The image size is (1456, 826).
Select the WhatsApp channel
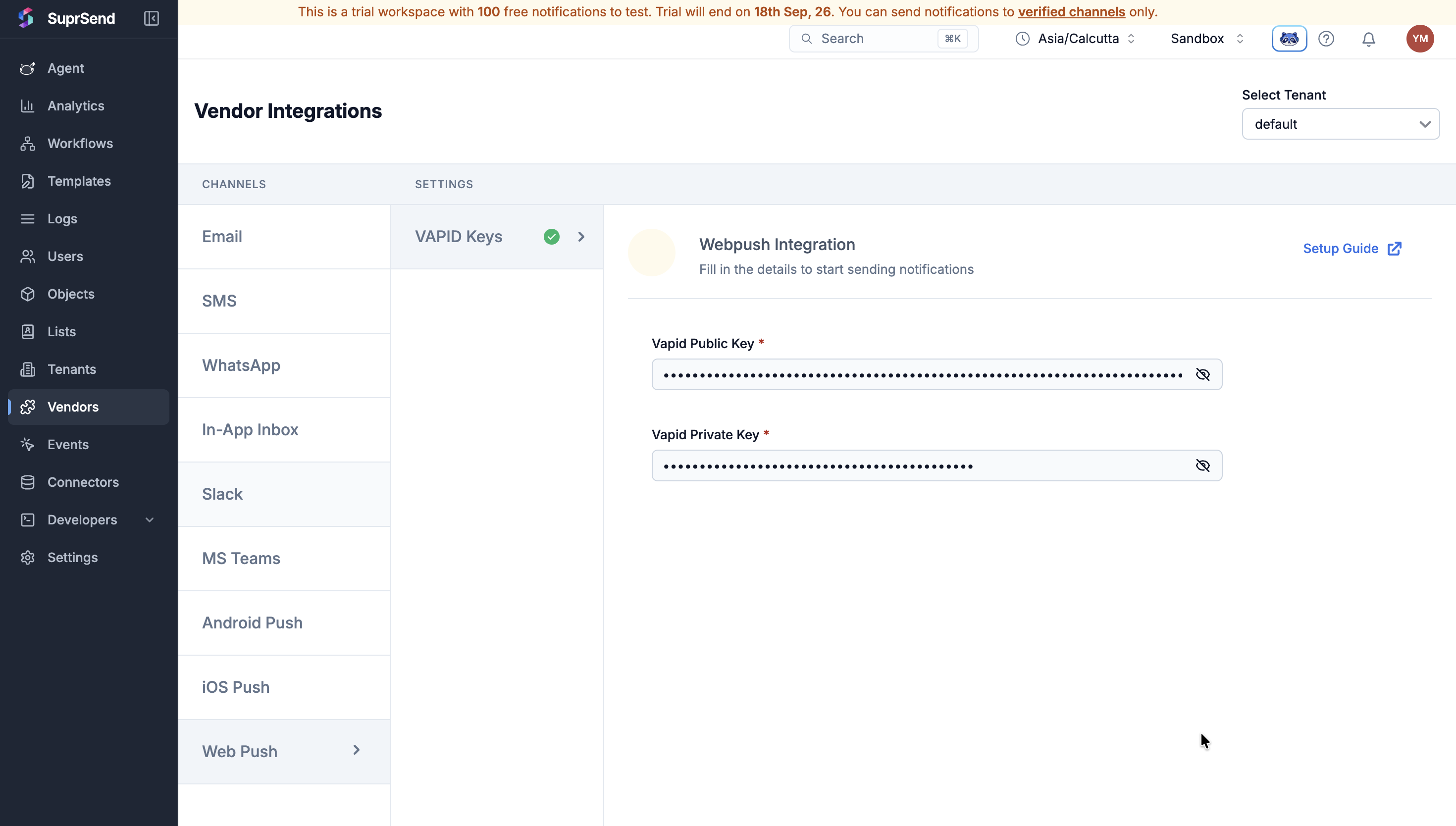284,365
